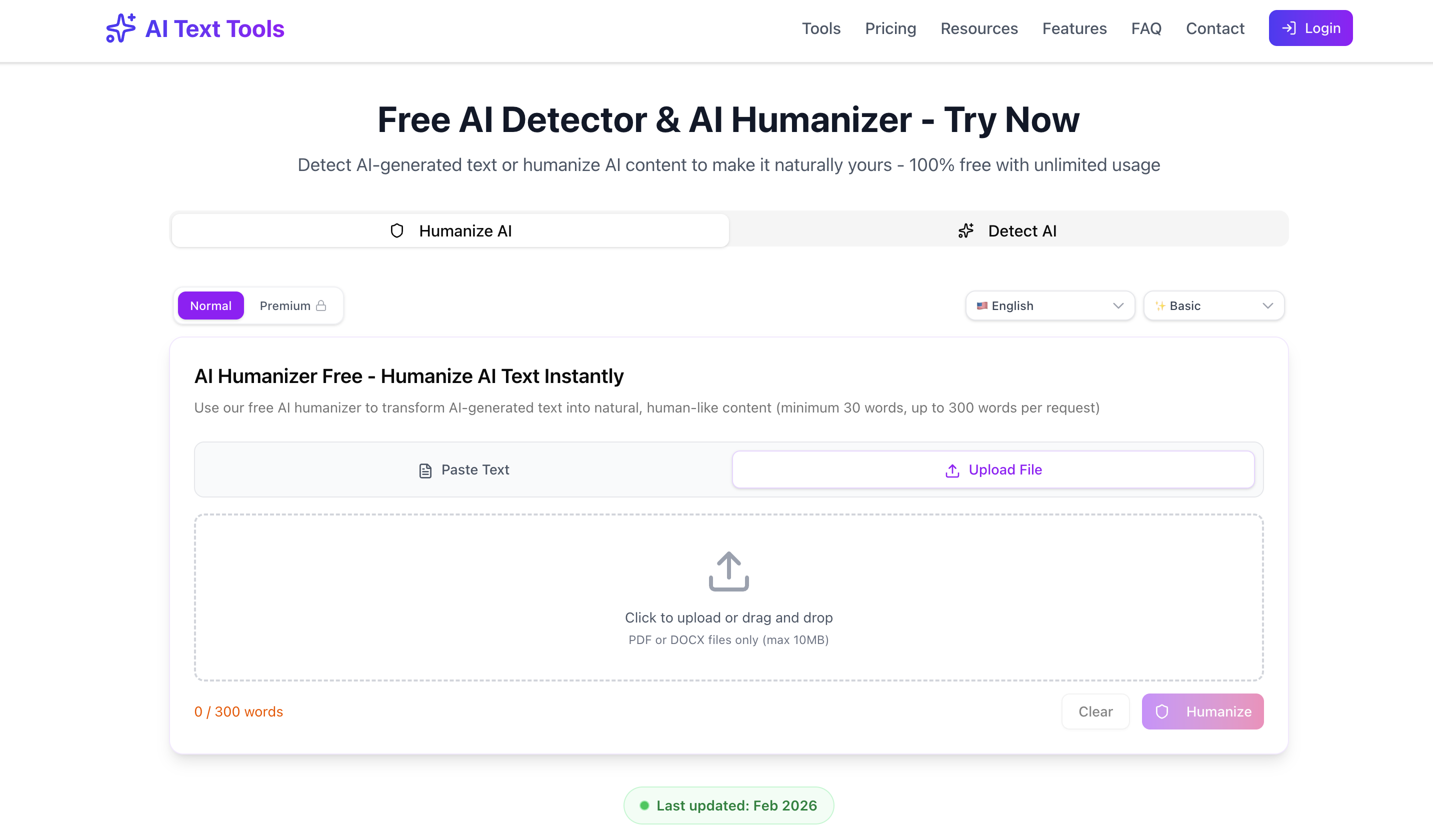
Task: Click the green Last updated status badge
Action: pyautogui.click(x=728, y=804)
